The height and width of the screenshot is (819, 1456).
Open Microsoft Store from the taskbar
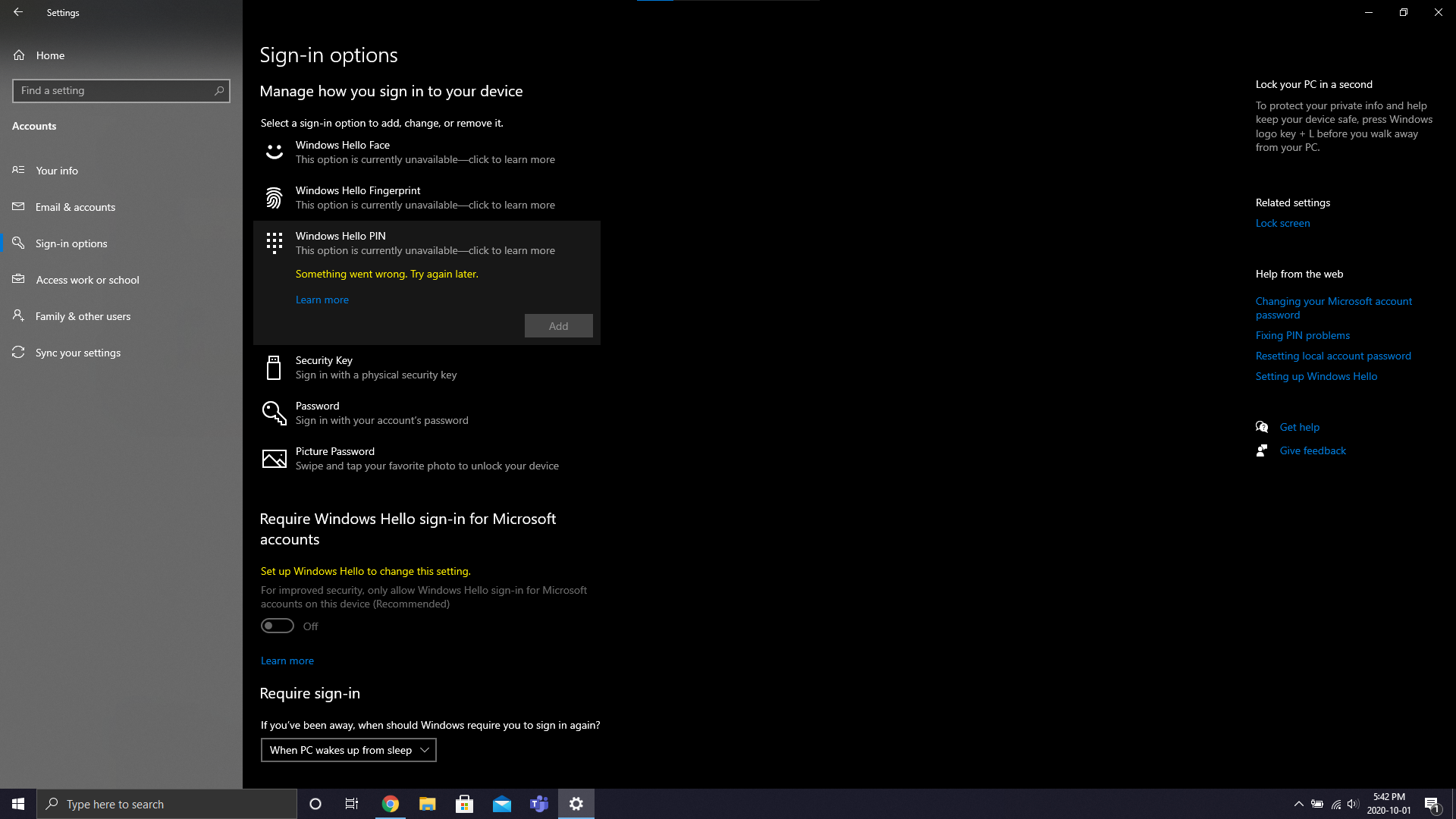point(465,804)
